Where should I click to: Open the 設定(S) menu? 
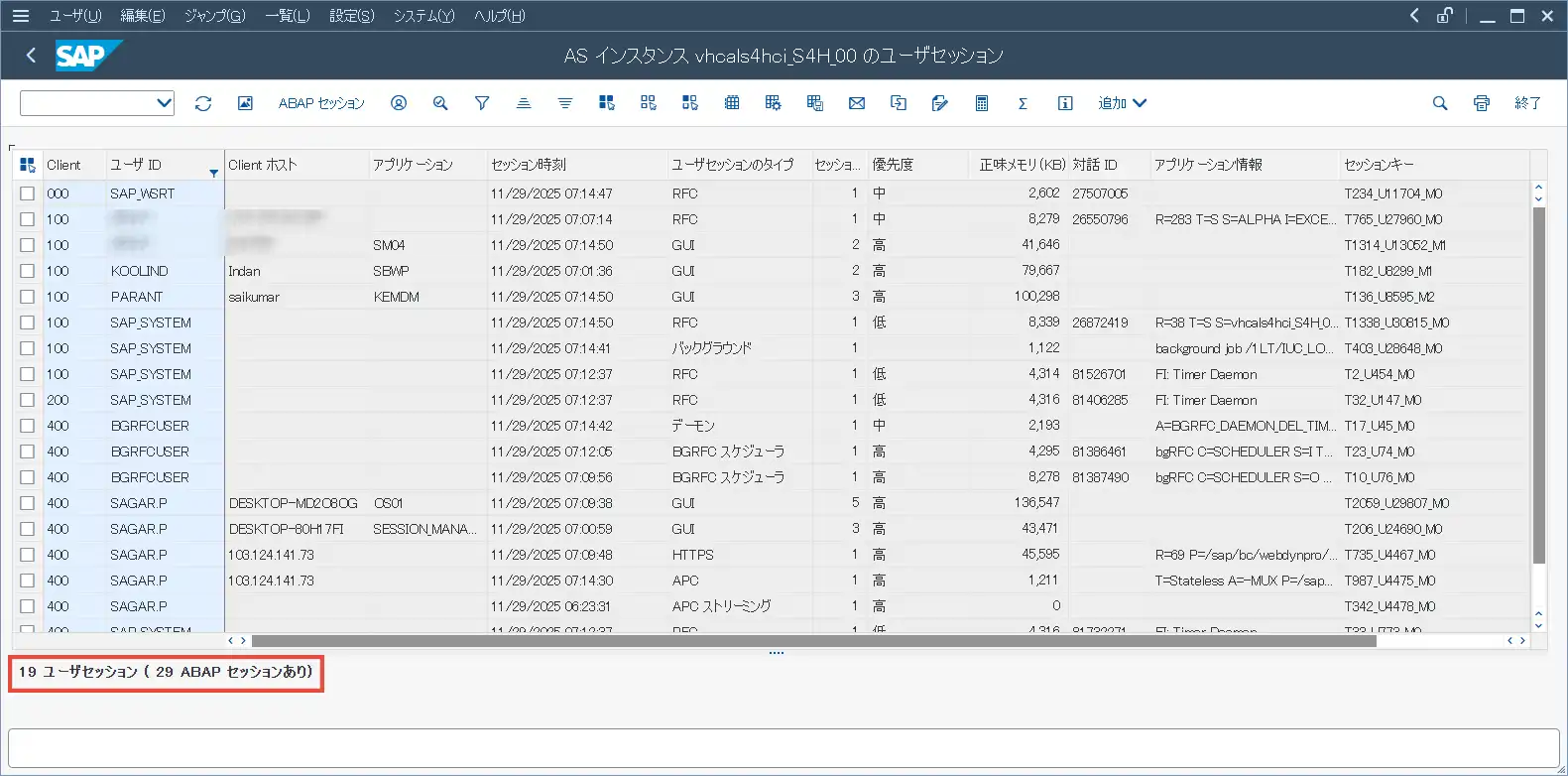352,16
